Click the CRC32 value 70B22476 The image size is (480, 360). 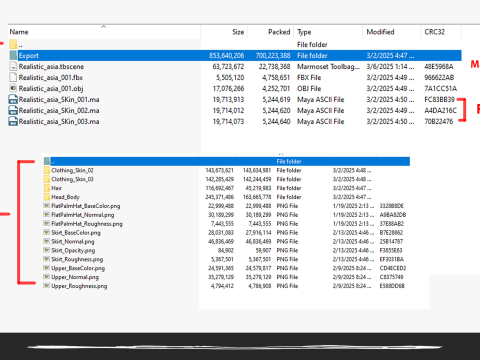coord(439,122)
